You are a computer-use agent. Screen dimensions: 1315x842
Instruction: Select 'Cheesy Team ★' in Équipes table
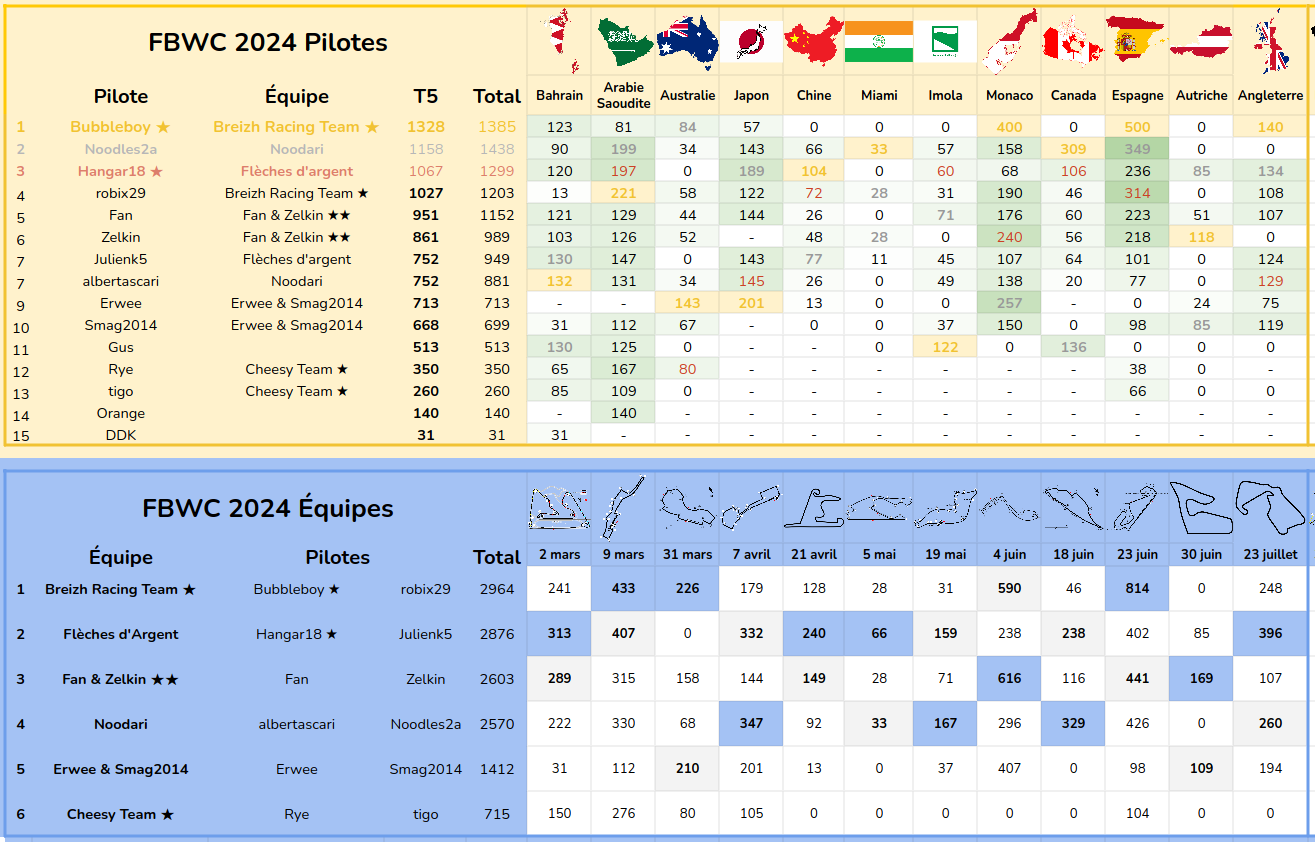(x=120, y=814)
